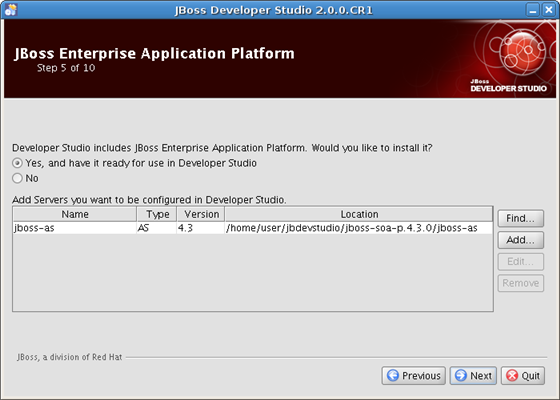This screenshot has width=560, height=400.
Task: Select the No radio option
Action: point(17,178)
